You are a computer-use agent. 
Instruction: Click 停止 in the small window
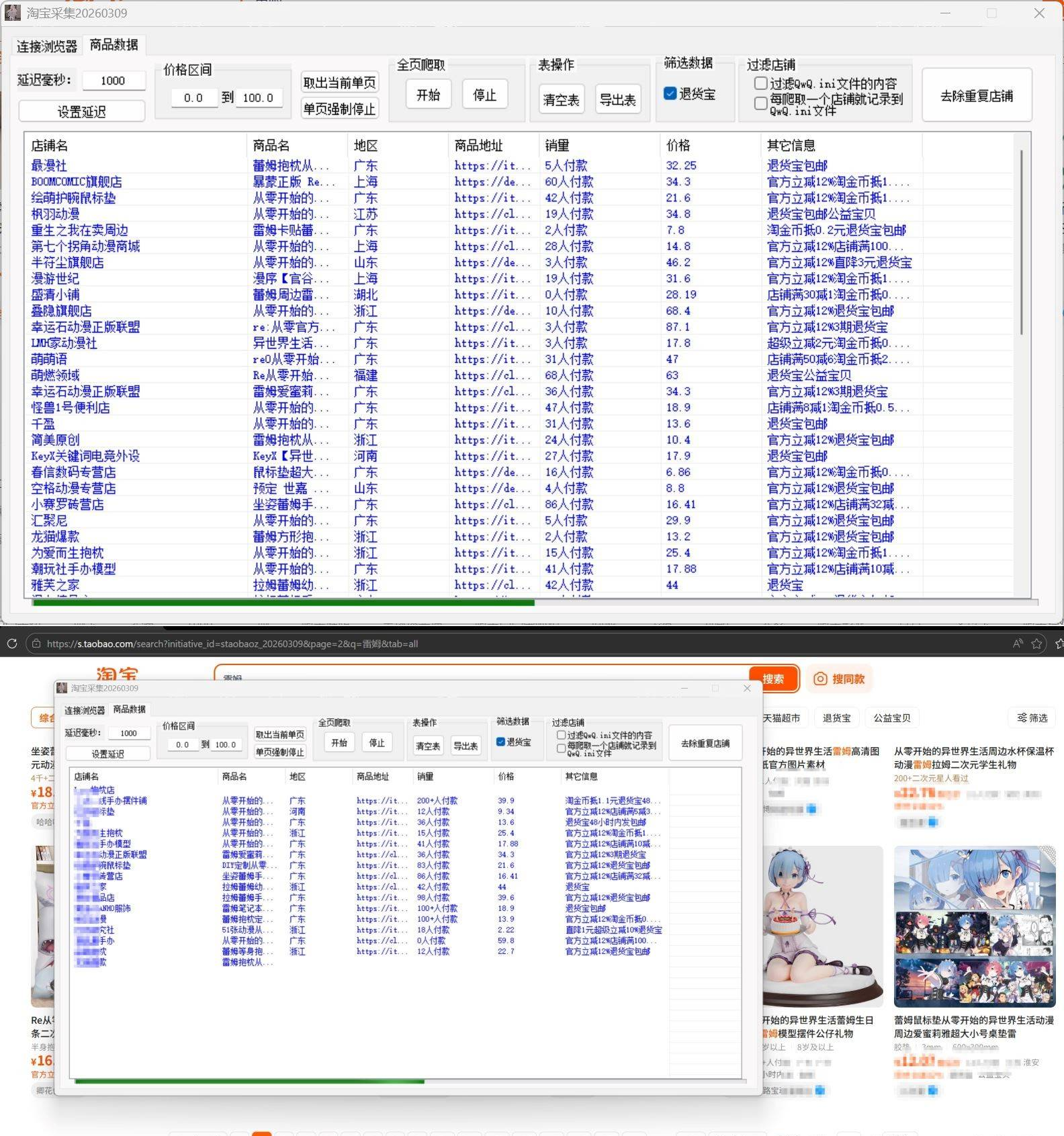[377, 742]
